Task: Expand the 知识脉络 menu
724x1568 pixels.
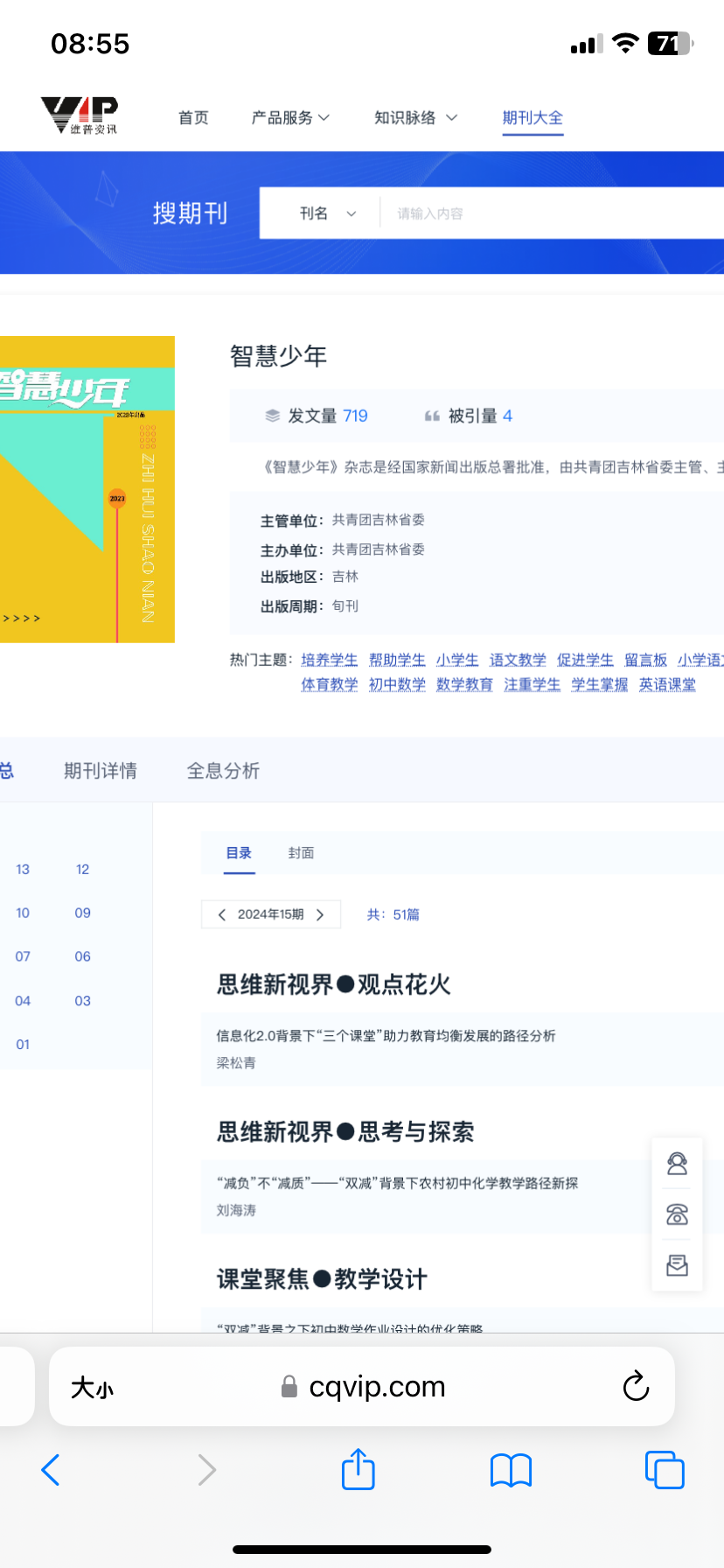Action: coord(415,117)
